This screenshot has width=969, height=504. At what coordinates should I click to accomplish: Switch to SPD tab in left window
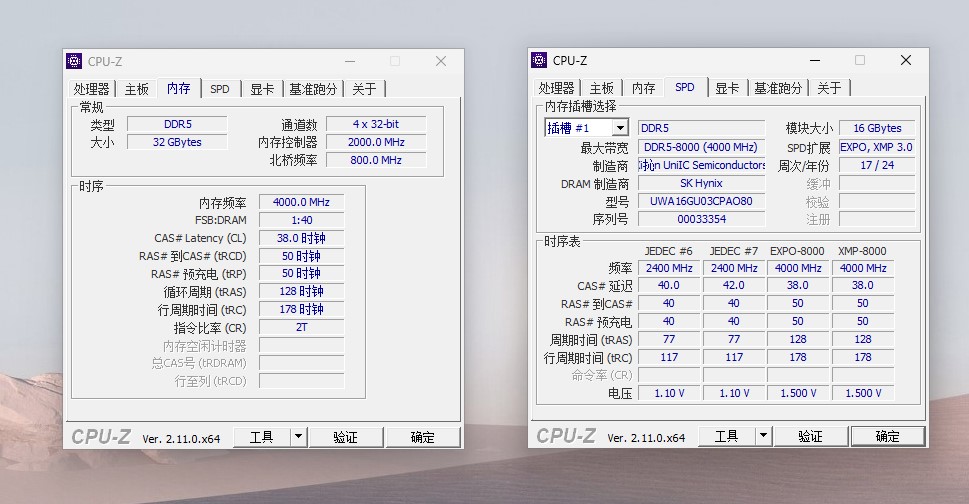[220, 89]
